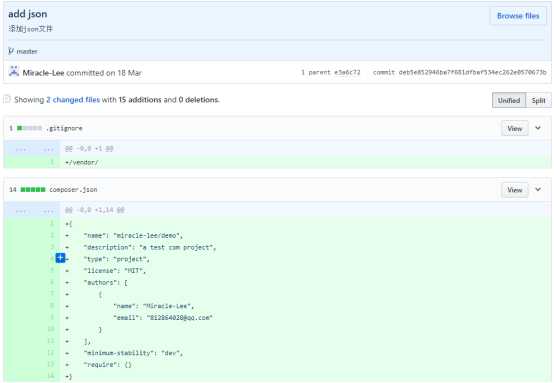Click the .gitignore diffstat bar

tap(29, 128)
